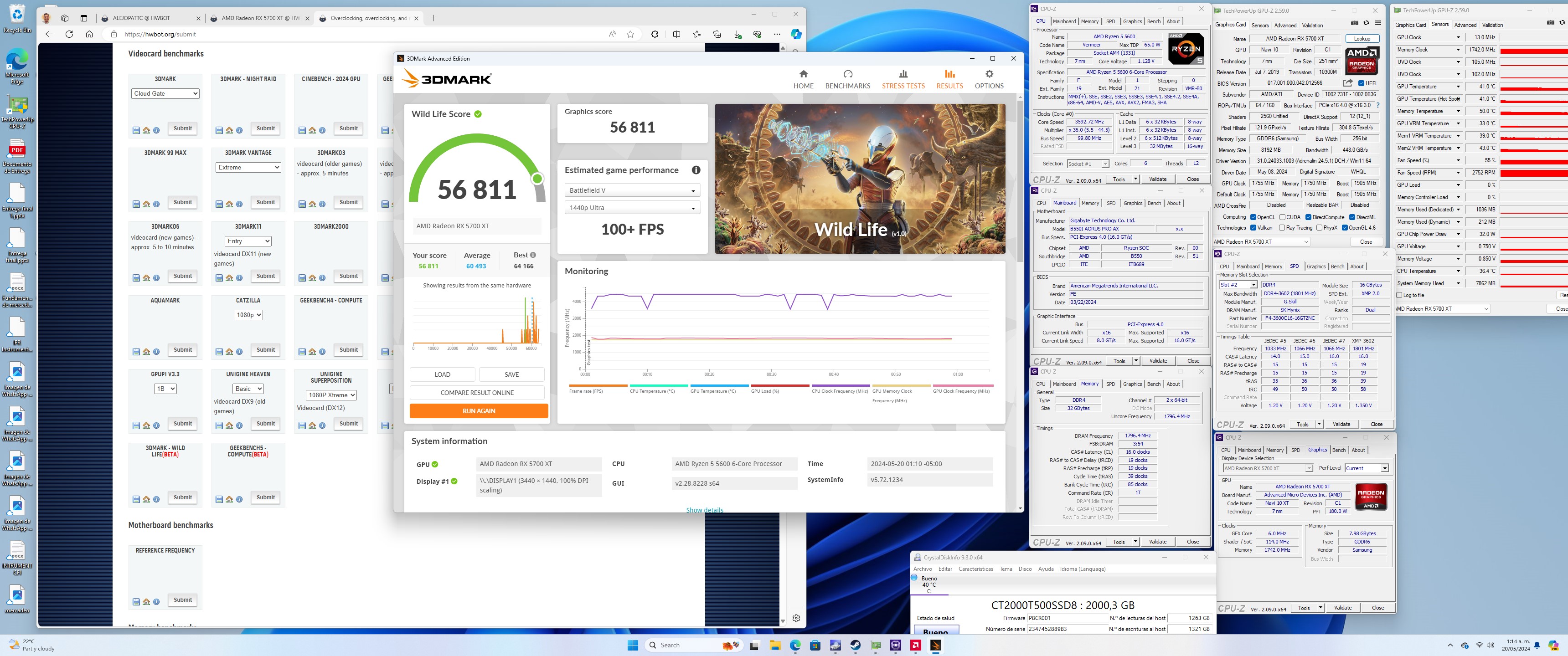This screenshot has width=1568, height=656.
Task: Take a GPU-Z screenshot in Graphics Card window
Action: [1354, 23]
